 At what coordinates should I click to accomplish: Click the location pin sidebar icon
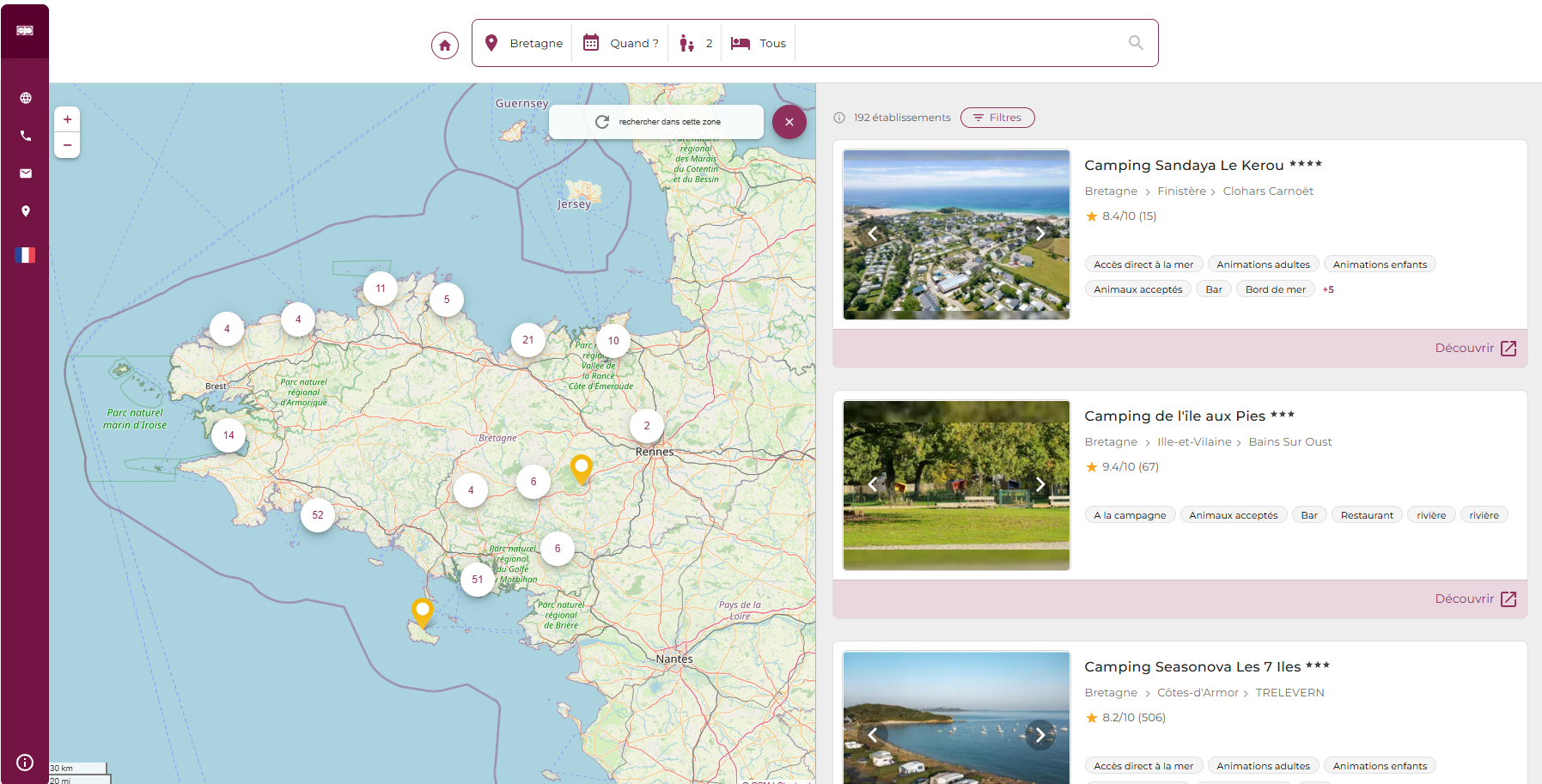click(x=26, y=211)
